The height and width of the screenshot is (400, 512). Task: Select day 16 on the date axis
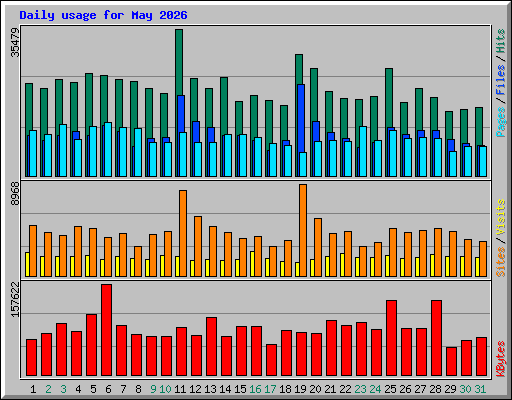[x=255, y=389]
